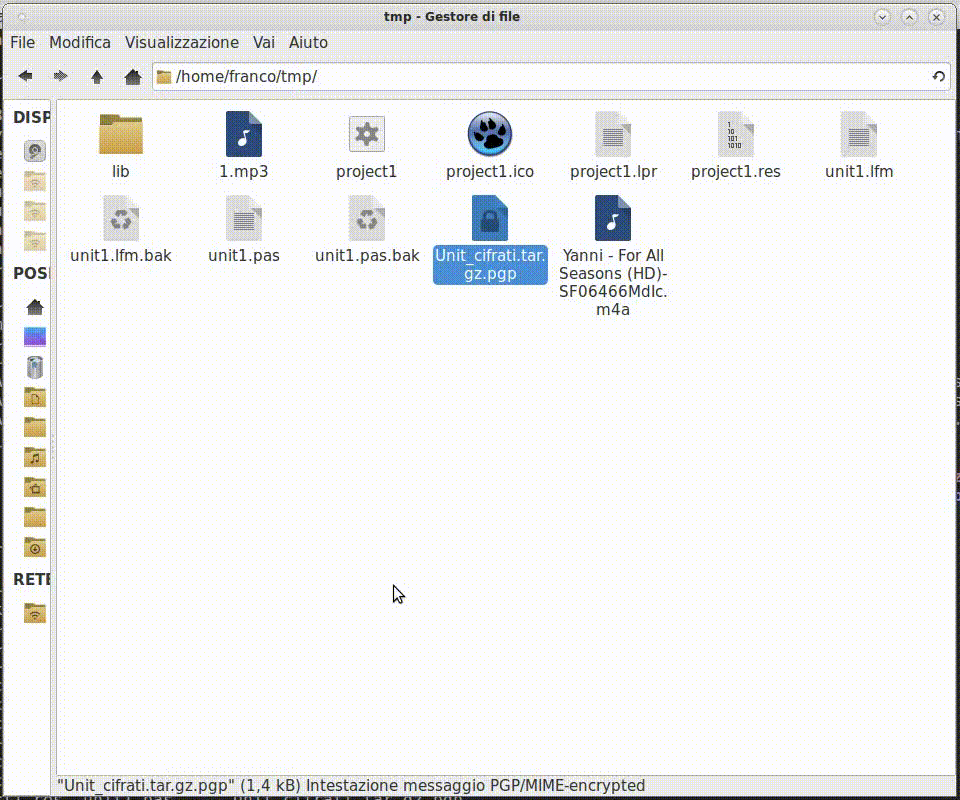Click the home folder toolbar icon
960x800 pixels.
(133, 76)
